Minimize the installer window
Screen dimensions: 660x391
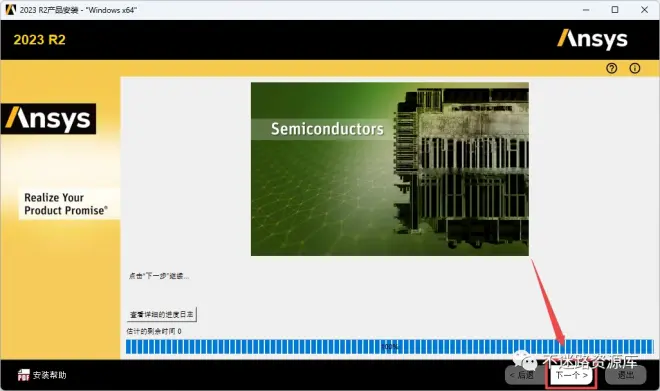tap(586, 10)
